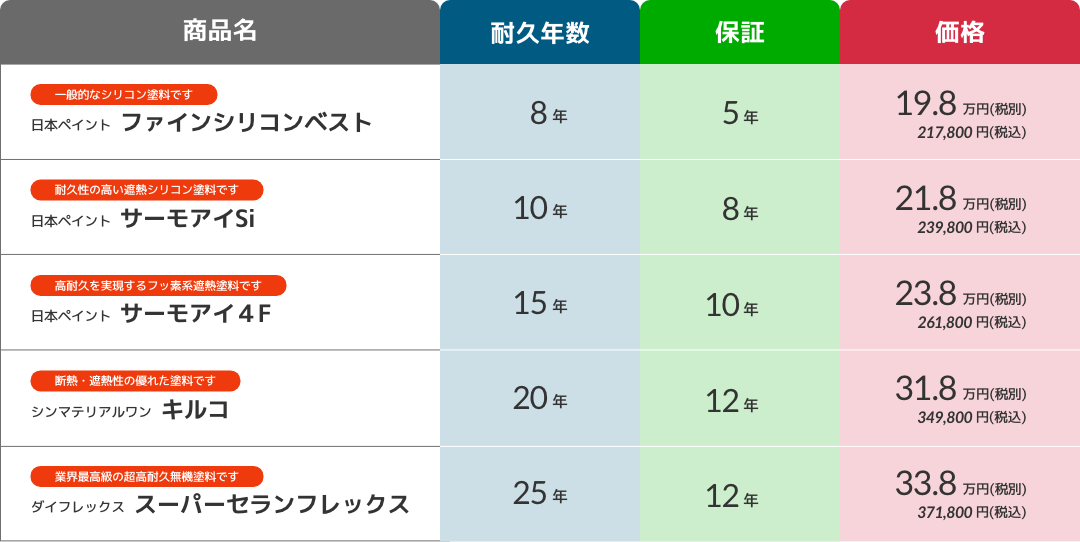
Task: Select the キルコ product name
Action: (196, 410)
